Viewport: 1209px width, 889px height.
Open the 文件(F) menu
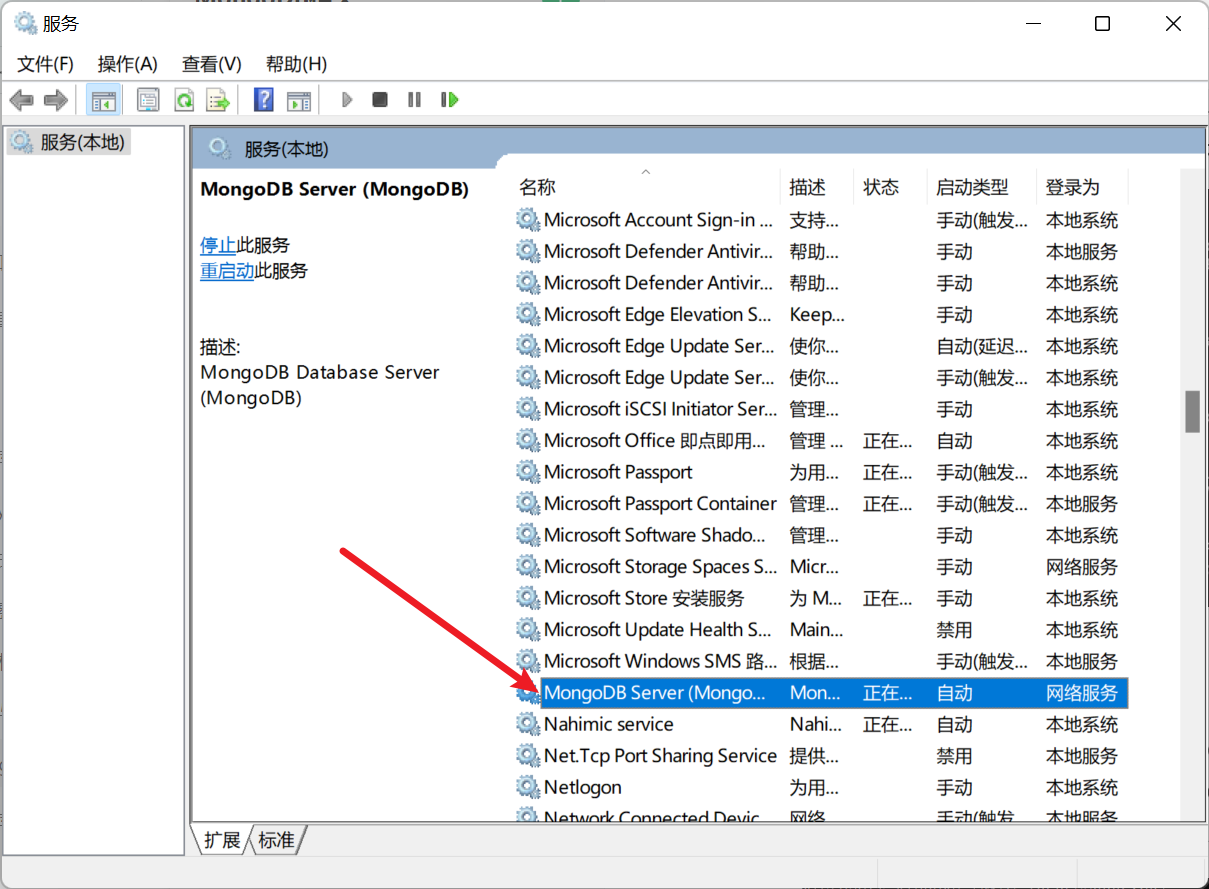[x=46, y=64]
